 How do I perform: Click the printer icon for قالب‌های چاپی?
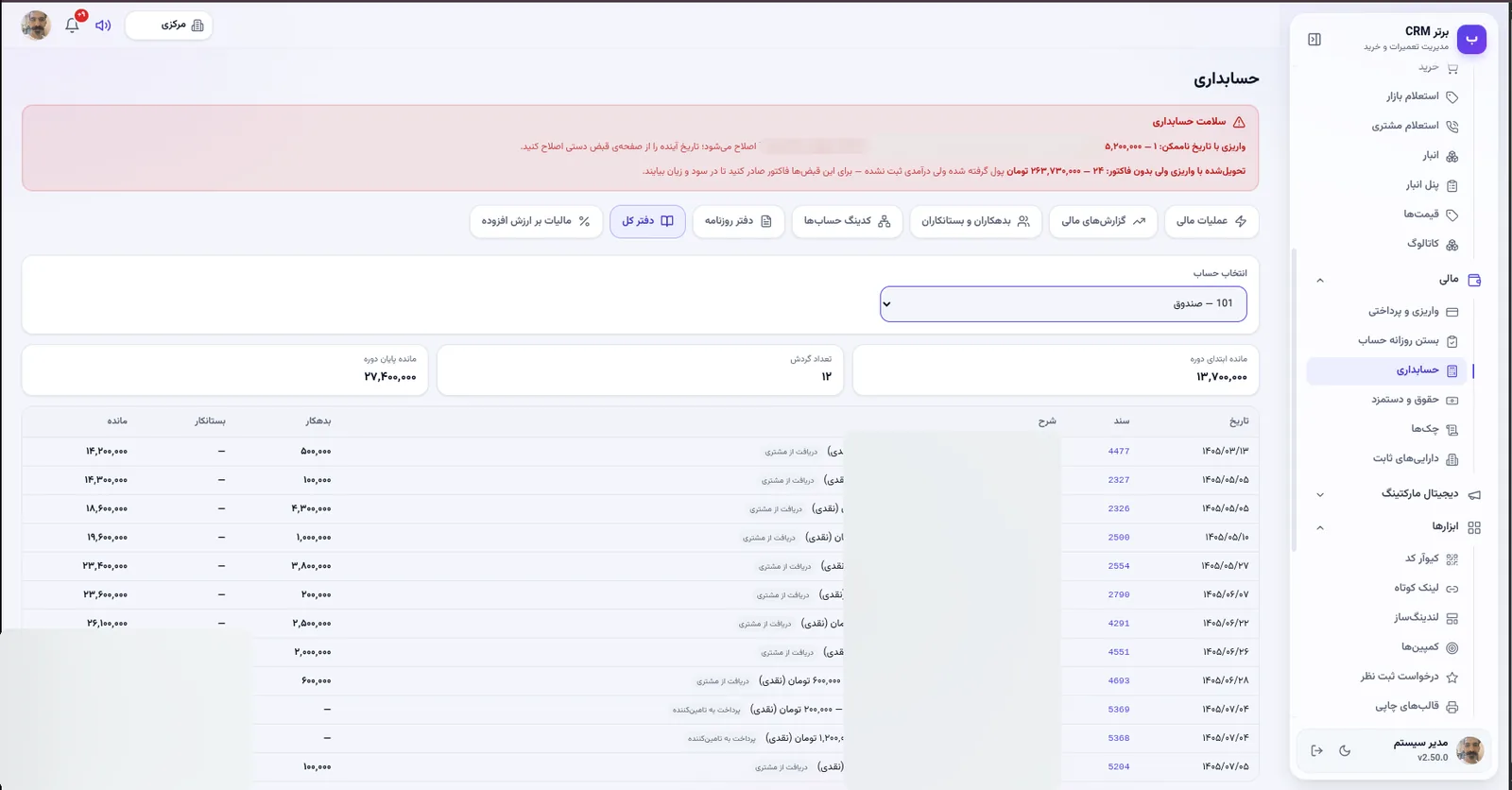pyautogui.click(x=1452, y=707)
